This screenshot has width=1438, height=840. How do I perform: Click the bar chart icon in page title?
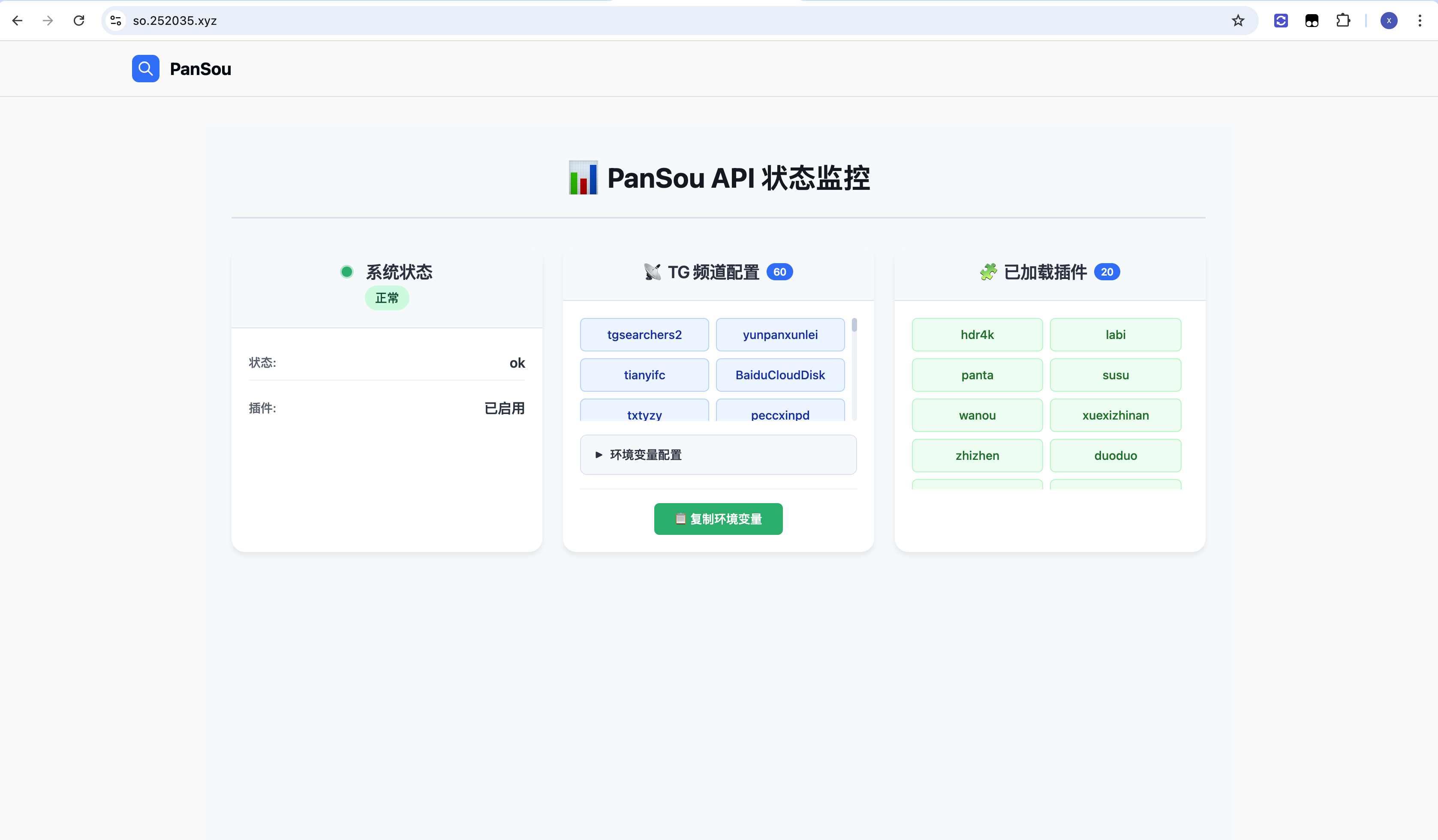[x=583, y=177]
